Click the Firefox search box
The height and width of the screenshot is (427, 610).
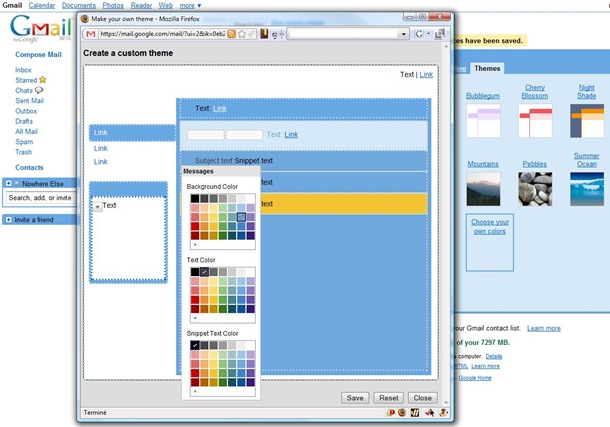coord(345,34)
